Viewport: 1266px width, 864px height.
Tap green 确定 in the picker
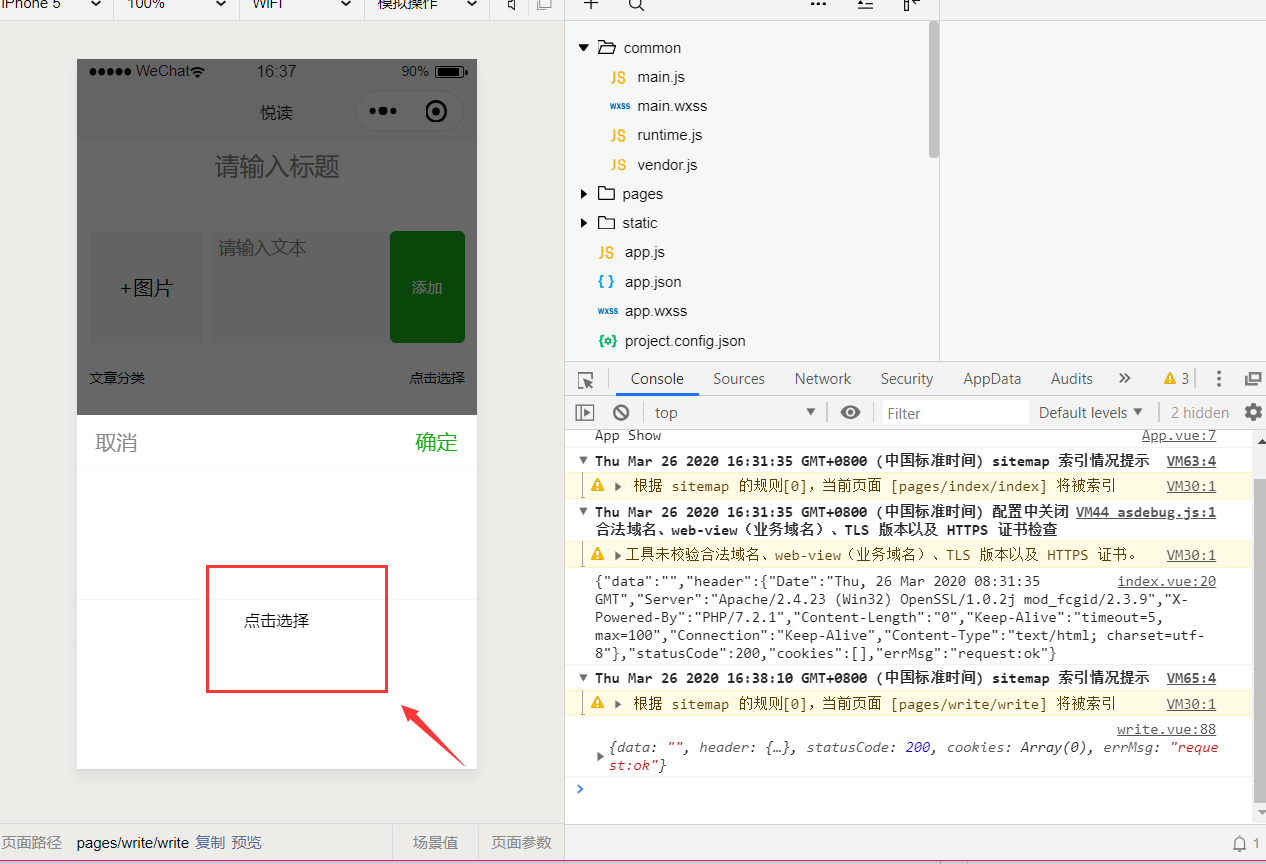click(436, 442)
